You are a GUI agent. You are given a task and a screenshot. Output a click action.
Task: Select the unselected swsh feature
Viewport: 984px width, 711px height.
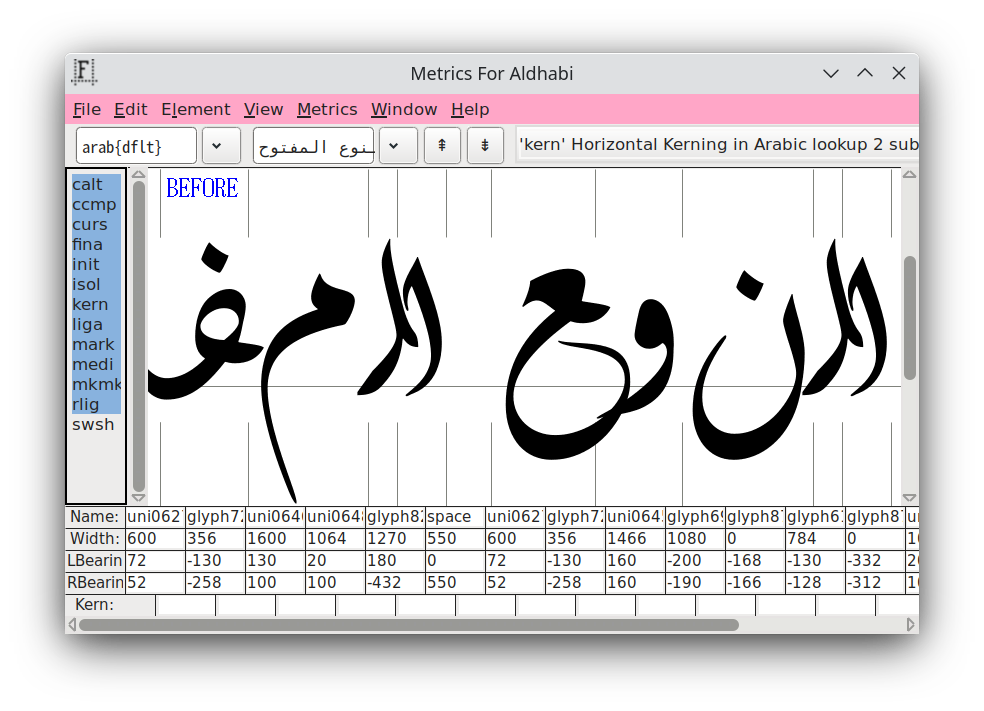(x=96, y=425)
